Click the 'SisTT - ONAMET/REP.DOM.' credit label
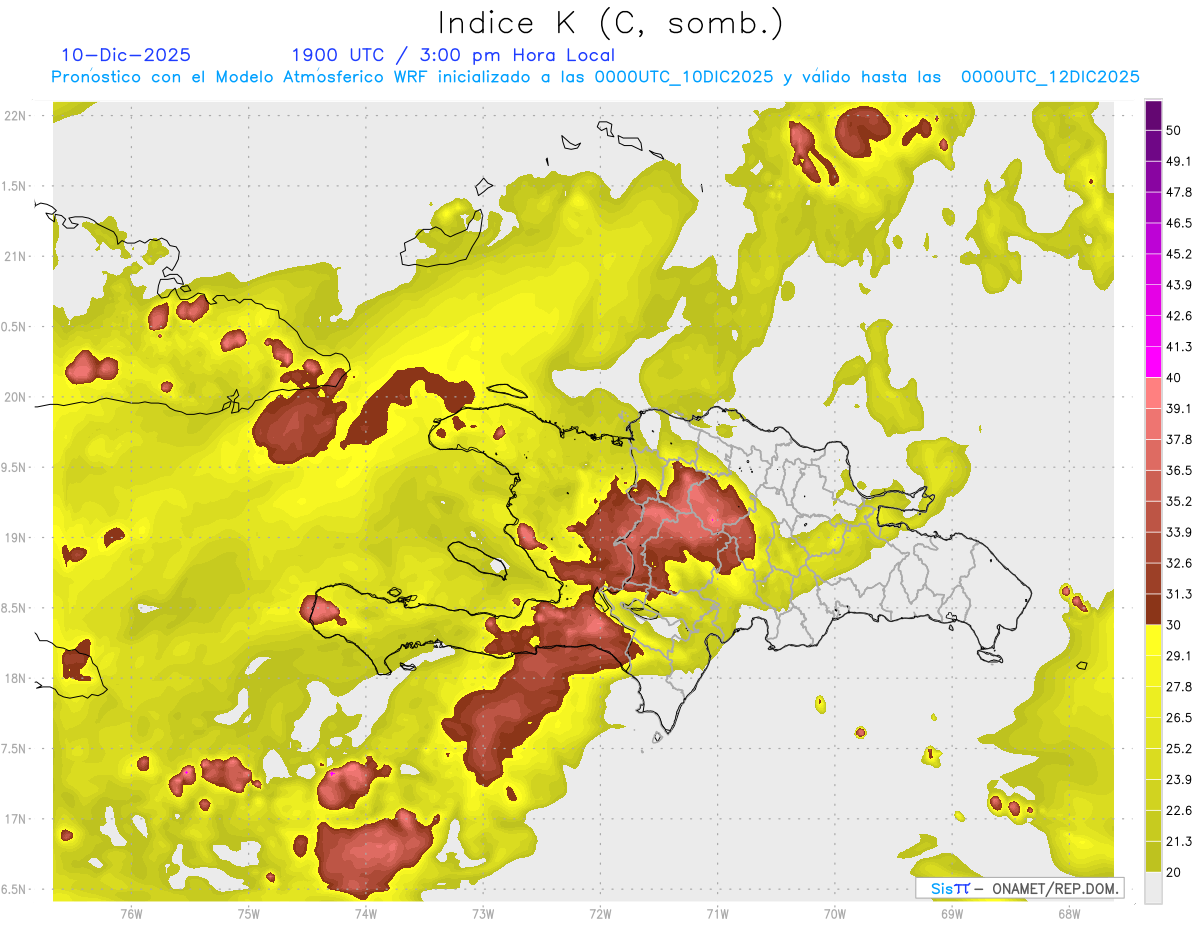Viewport: 1200px width, 927px height. pyautogui.click(x=1020, y=888)
